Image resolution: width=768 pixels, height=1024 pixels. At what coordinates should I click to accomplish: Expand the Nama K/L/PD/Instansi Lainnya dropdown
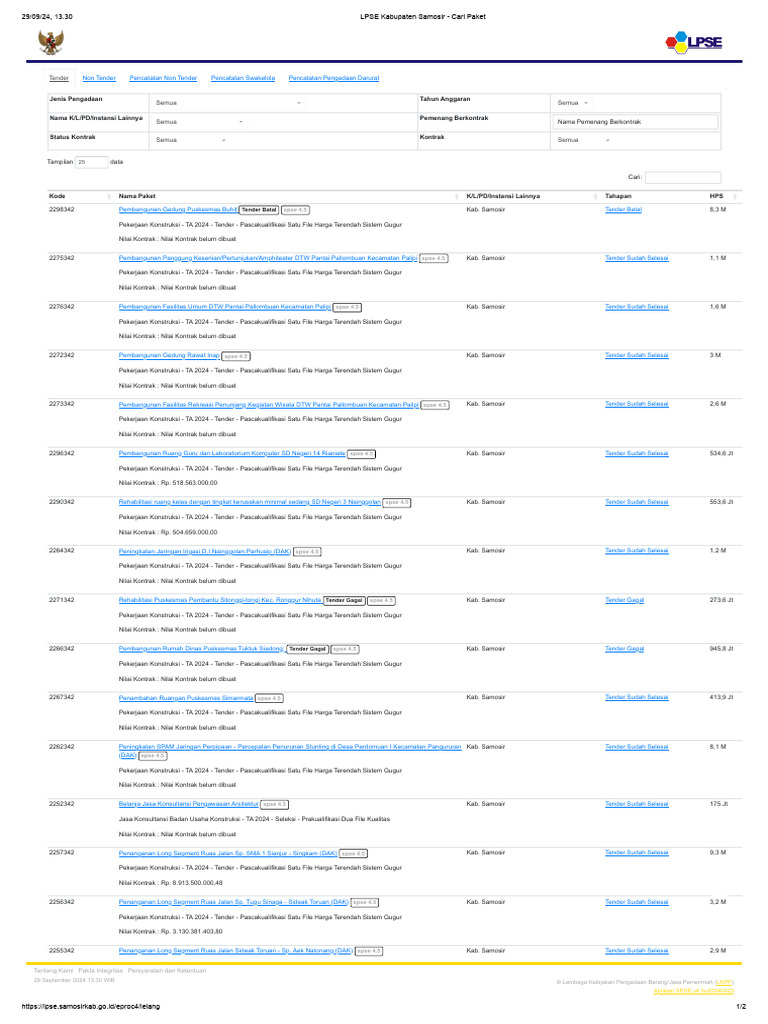(x=200, y=121)
